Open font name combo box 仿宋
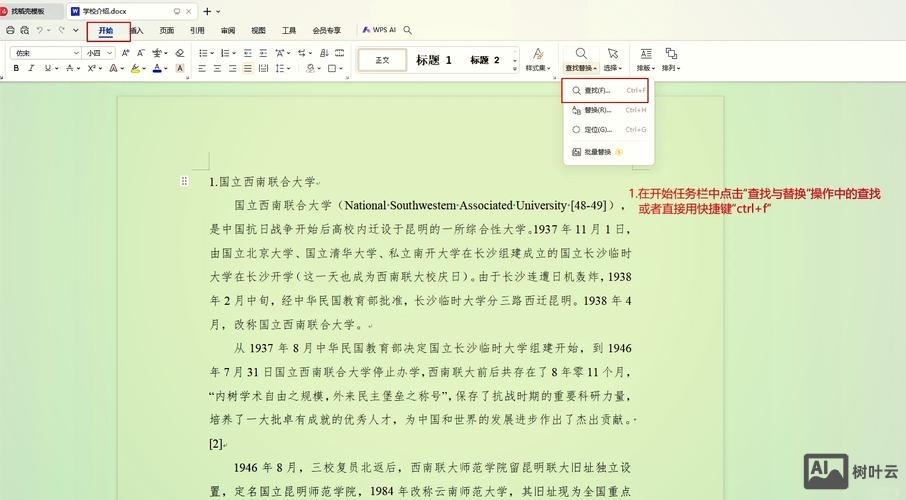This screenshot has width=906, height=500. click(45, 53)
